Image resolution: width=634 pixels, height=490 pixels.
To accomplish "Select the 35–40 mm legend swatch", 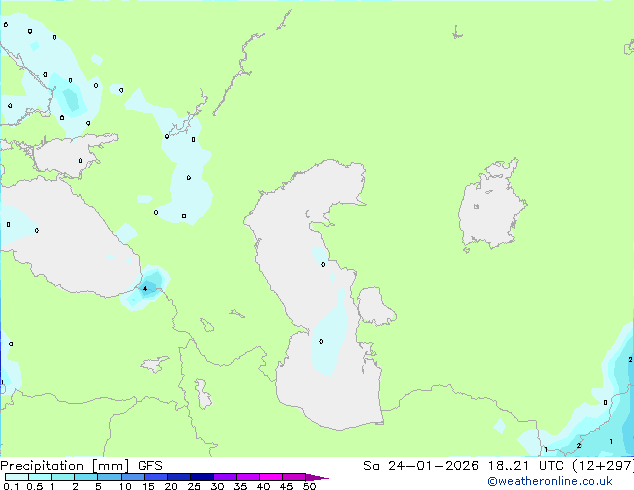I will pos(247,477).
